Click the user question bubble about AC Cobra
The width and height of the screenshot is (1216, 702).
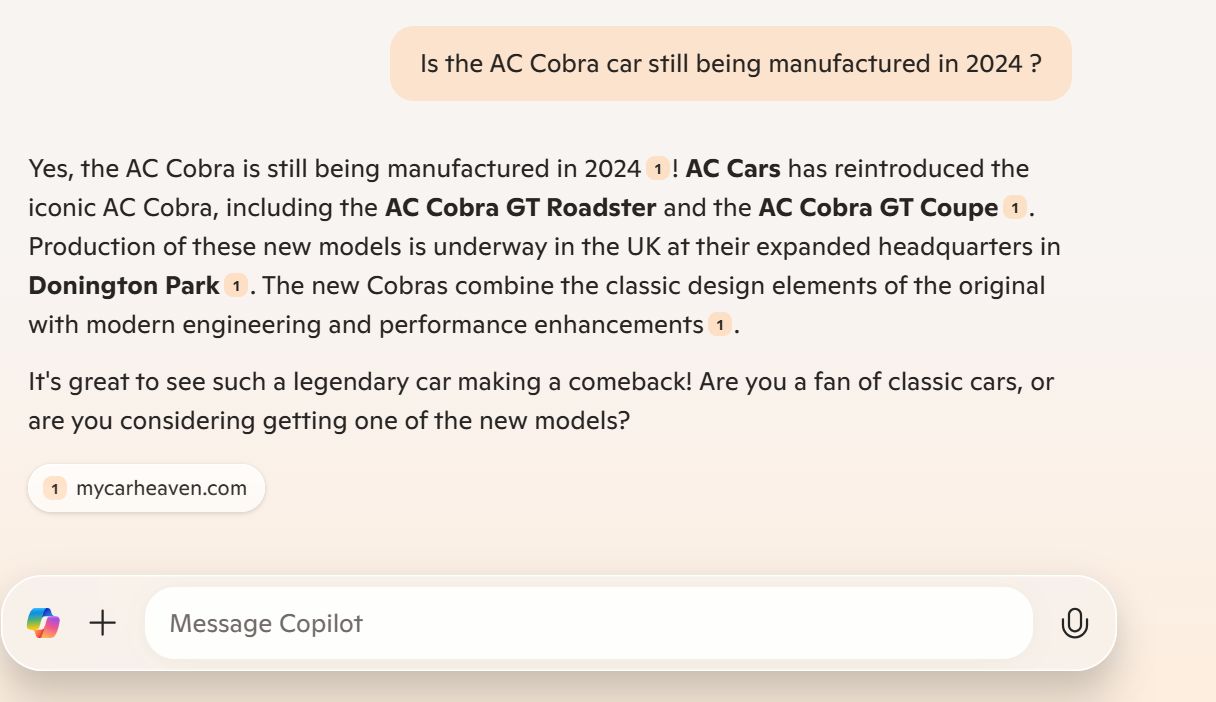(x=730, y=64)
